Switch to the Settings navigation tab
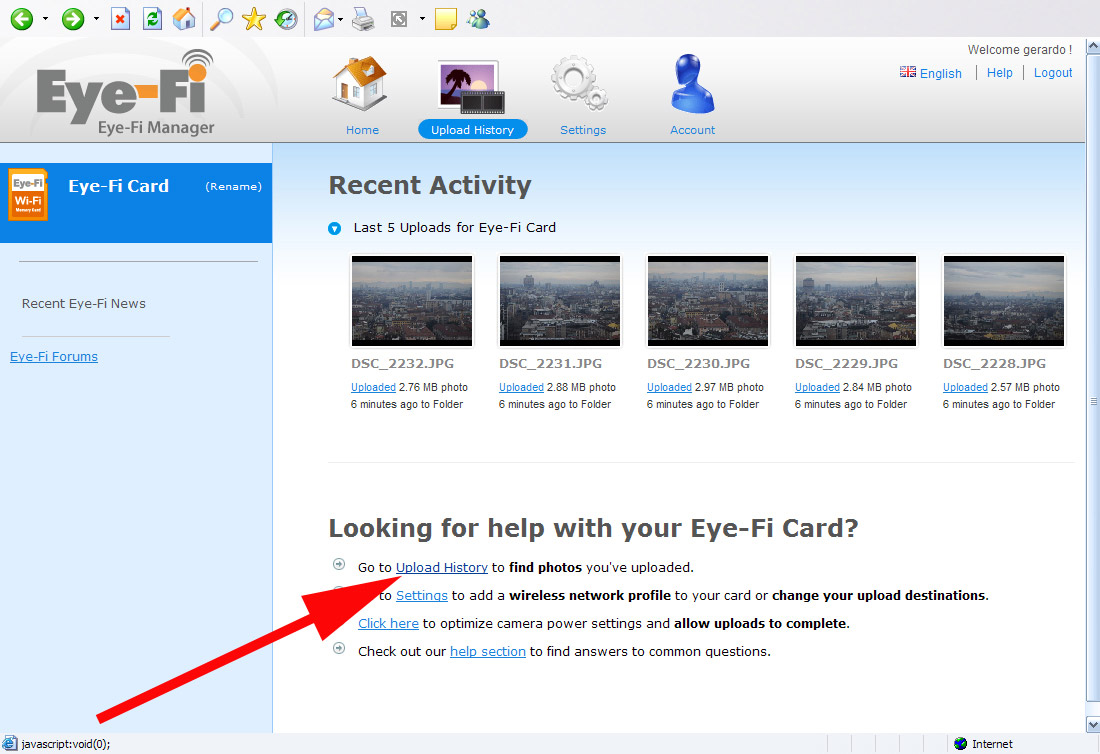The image size is (1100, 754). click(x=582, y=130)
